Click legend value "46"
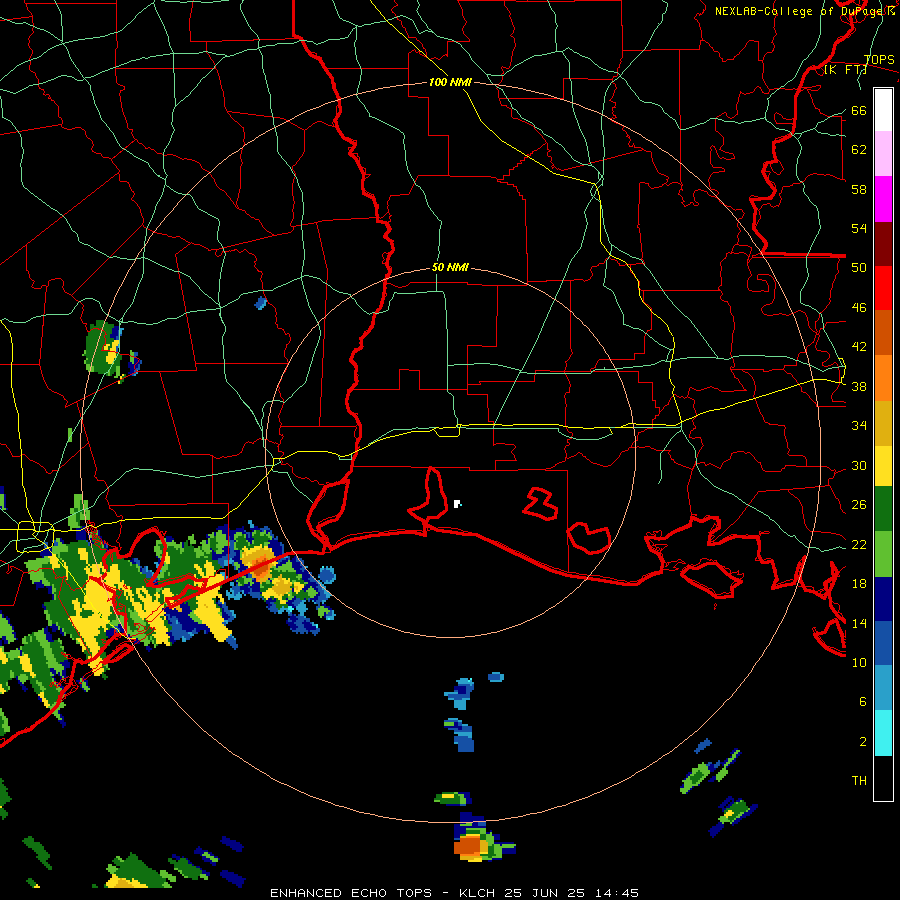 click(859, 308)
